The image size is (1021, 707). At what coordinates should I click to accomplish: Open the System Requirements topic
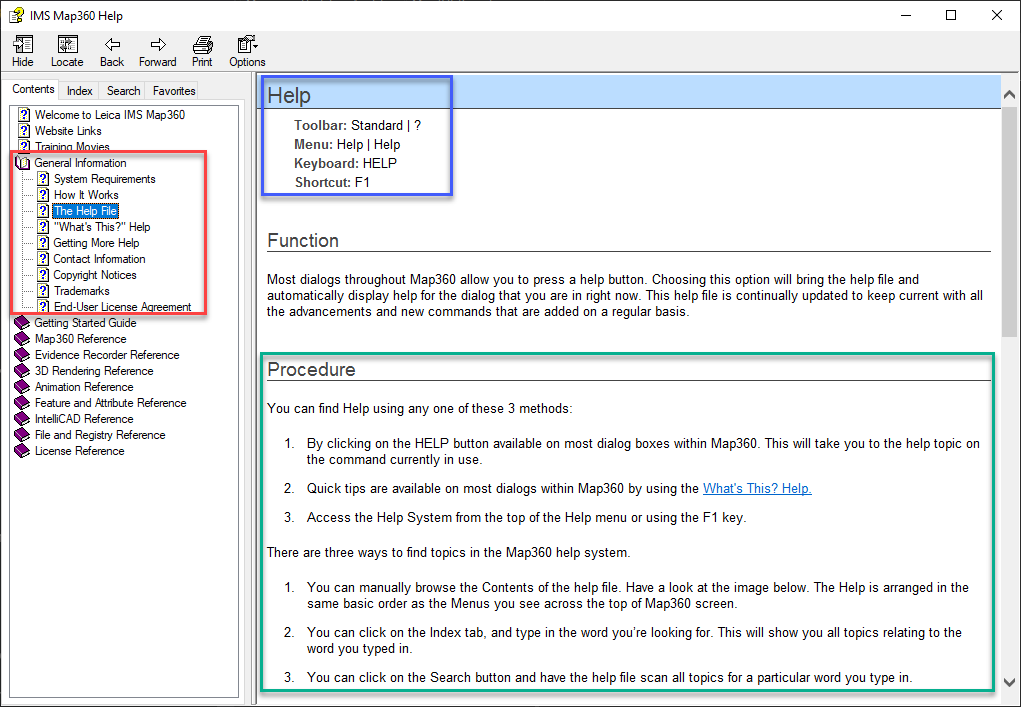[x=104, y=179]
